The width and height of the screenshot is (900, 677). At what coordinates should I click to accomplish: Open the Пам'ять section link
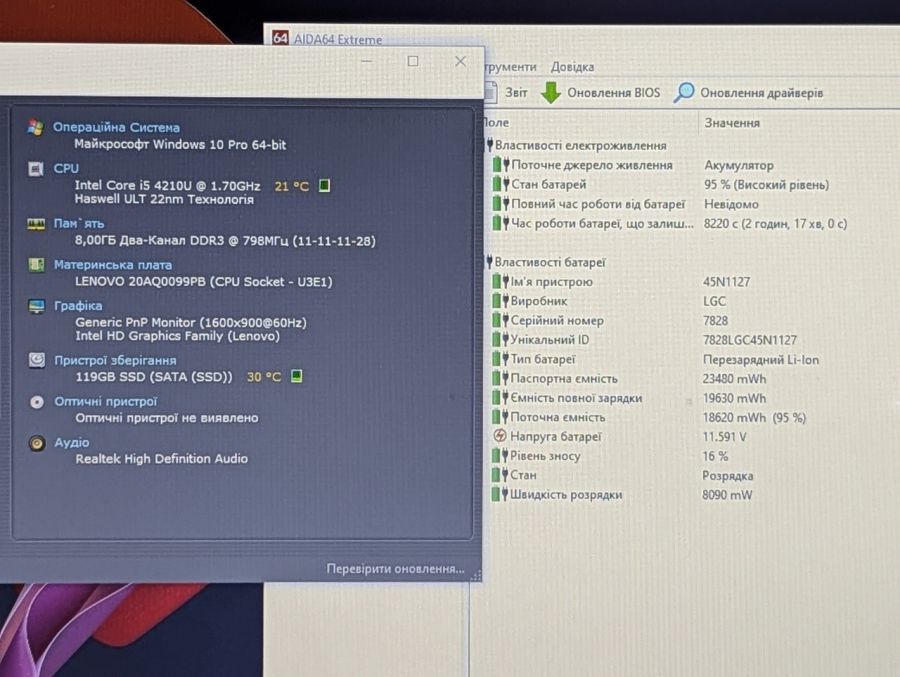click(79, 223)
